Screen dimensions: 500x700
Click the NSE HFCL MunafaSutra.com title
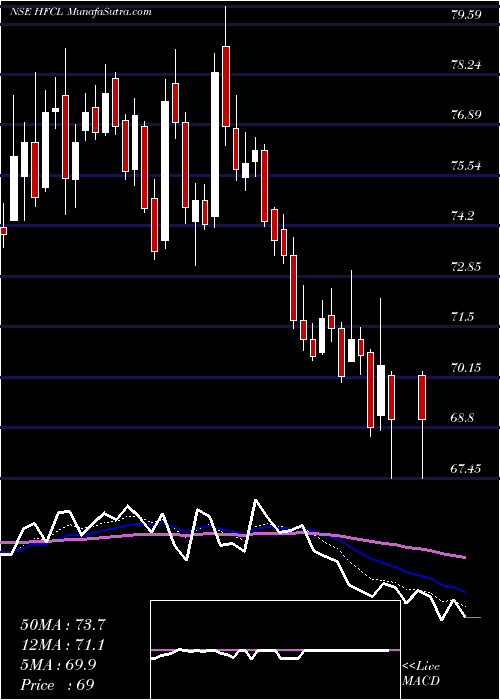[x=81, y=12]
